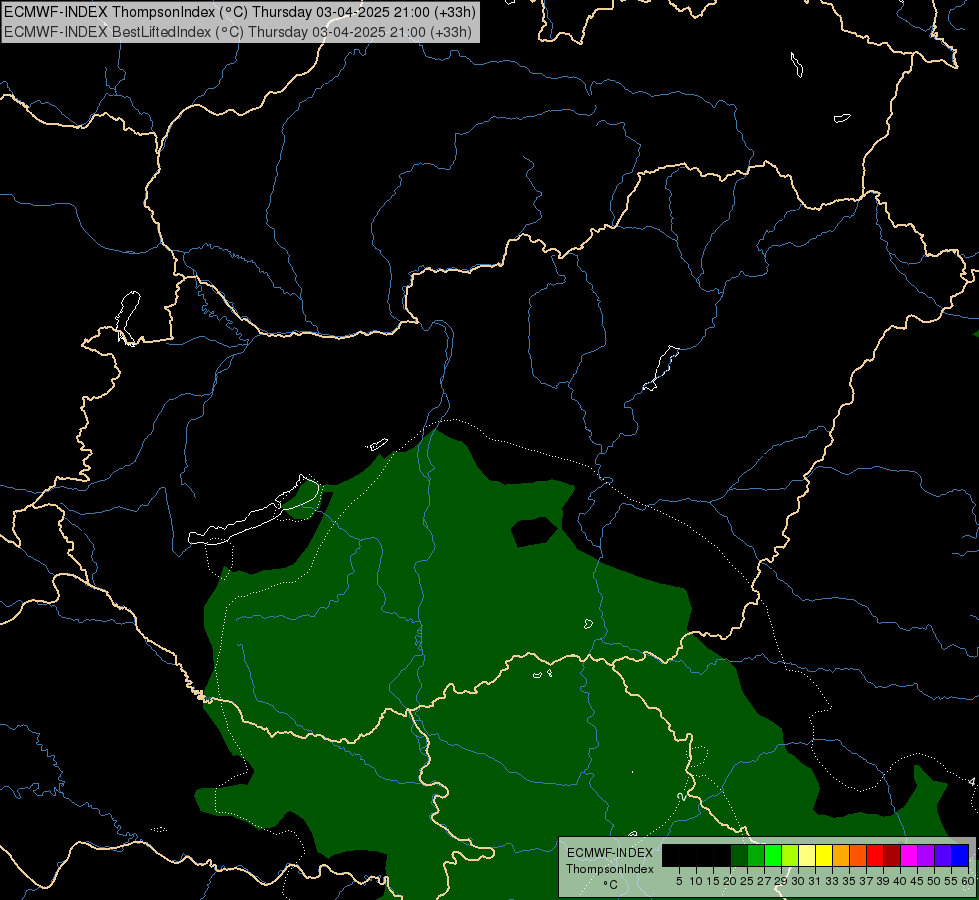Select the dark red 39–40 legend swatch
Viewport: 979px width, 900px height.
click(x=892, y=856)
